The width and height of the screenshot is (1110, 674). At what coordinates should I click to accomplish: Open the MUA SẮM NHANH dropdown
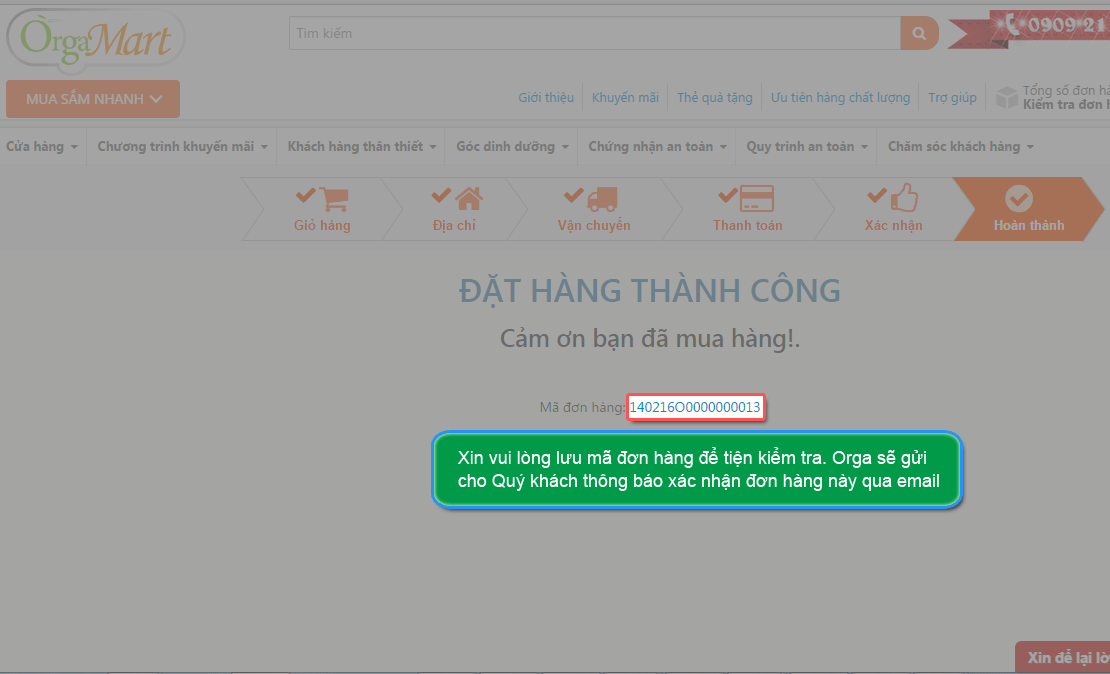93,99
